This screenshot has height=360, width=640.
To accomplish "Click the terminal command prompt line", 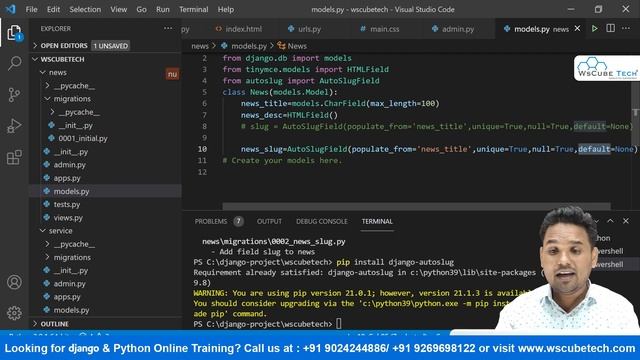I will (x=267, y=324).
